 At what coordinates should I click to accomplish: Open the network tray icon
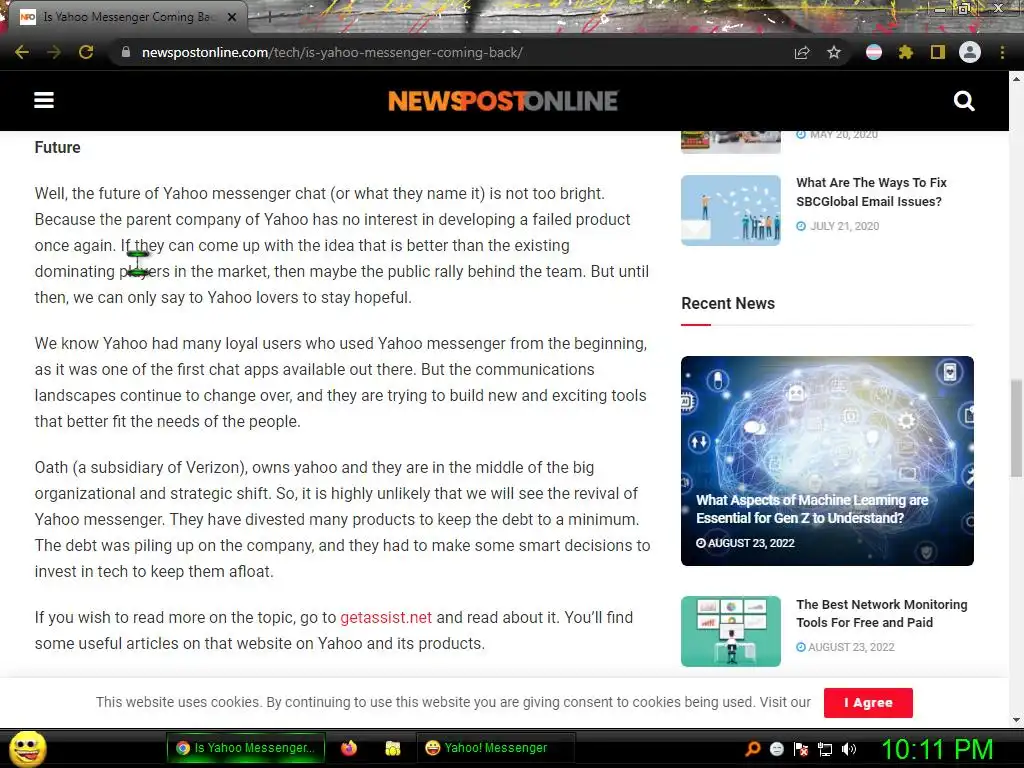825,749
